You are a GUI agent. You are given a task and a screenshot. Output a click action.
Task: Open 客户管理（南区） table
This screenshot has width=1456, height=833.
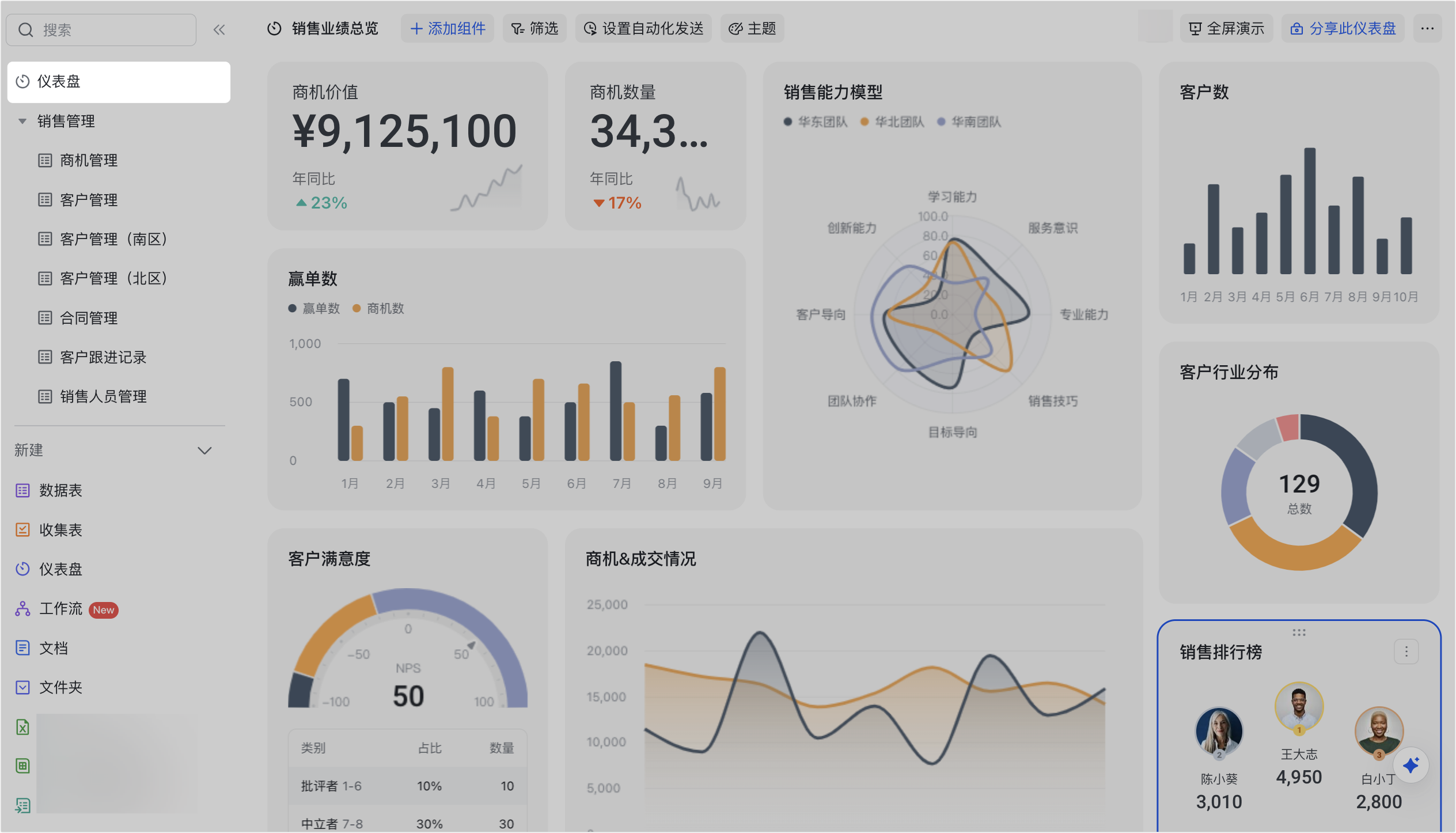pos(113,239)
